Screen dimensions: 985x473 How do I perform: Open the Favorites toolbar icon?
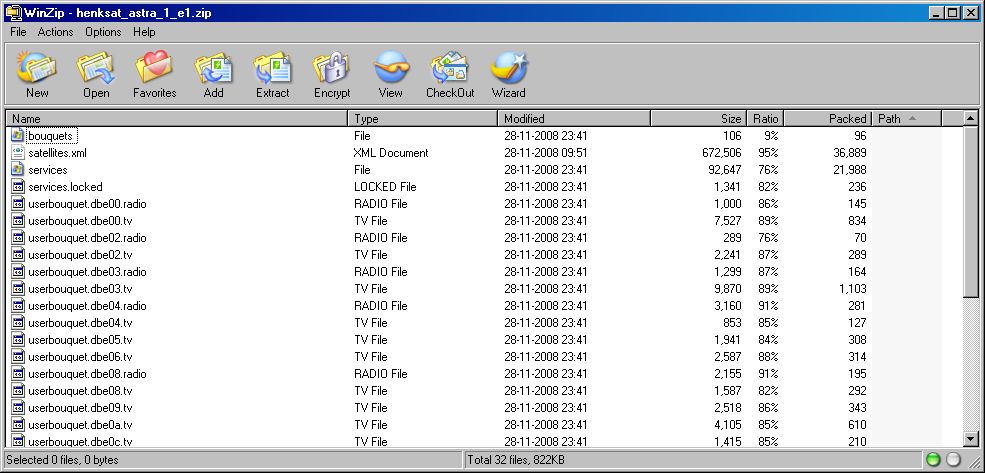pos(154,68)
